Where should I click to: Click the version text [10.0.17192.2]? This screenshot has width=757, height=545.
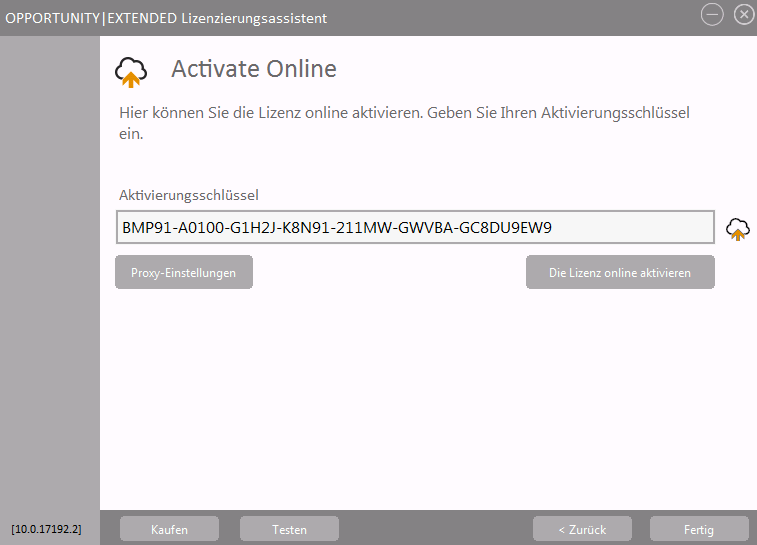46,529
